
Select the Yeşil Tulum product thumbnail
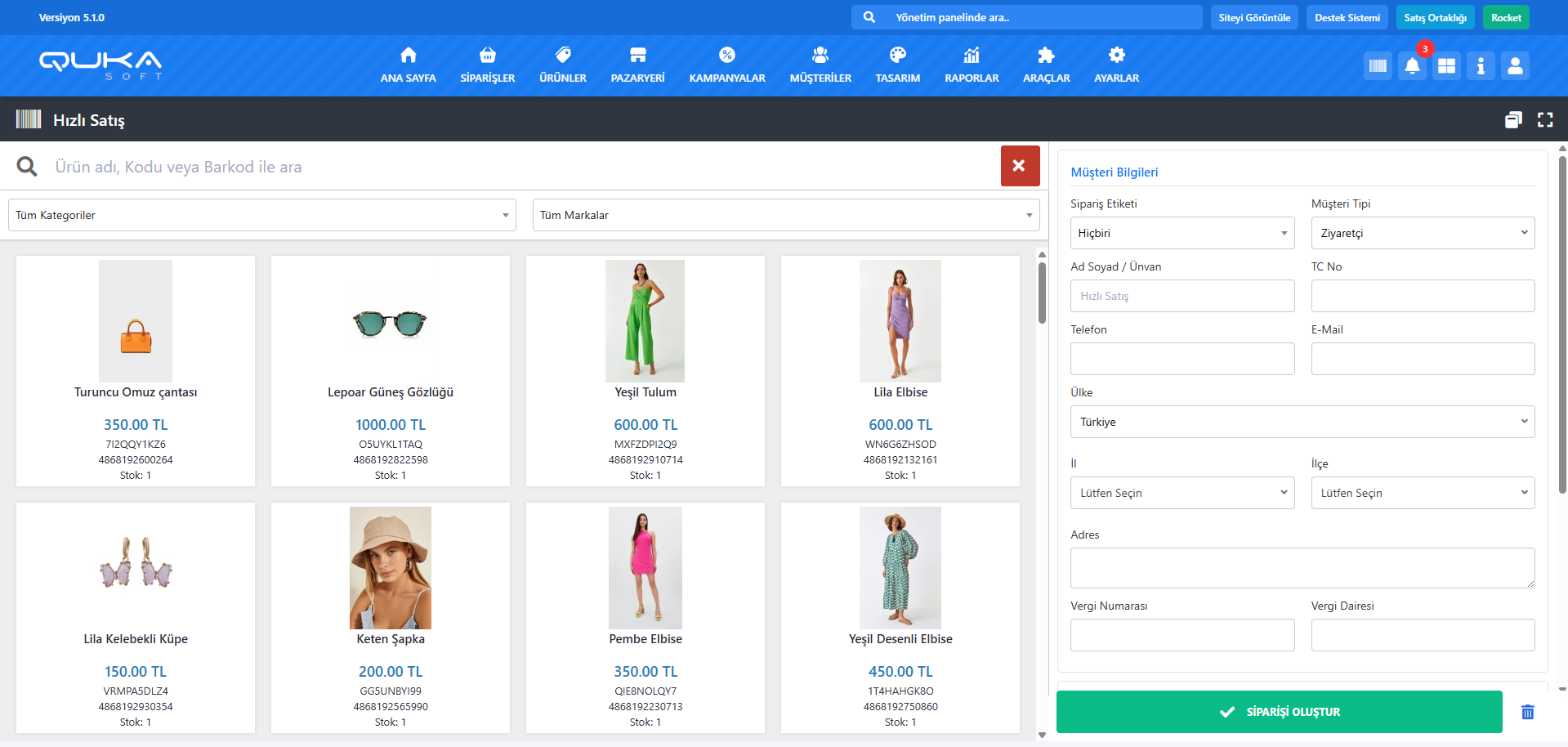coord(645,321)
